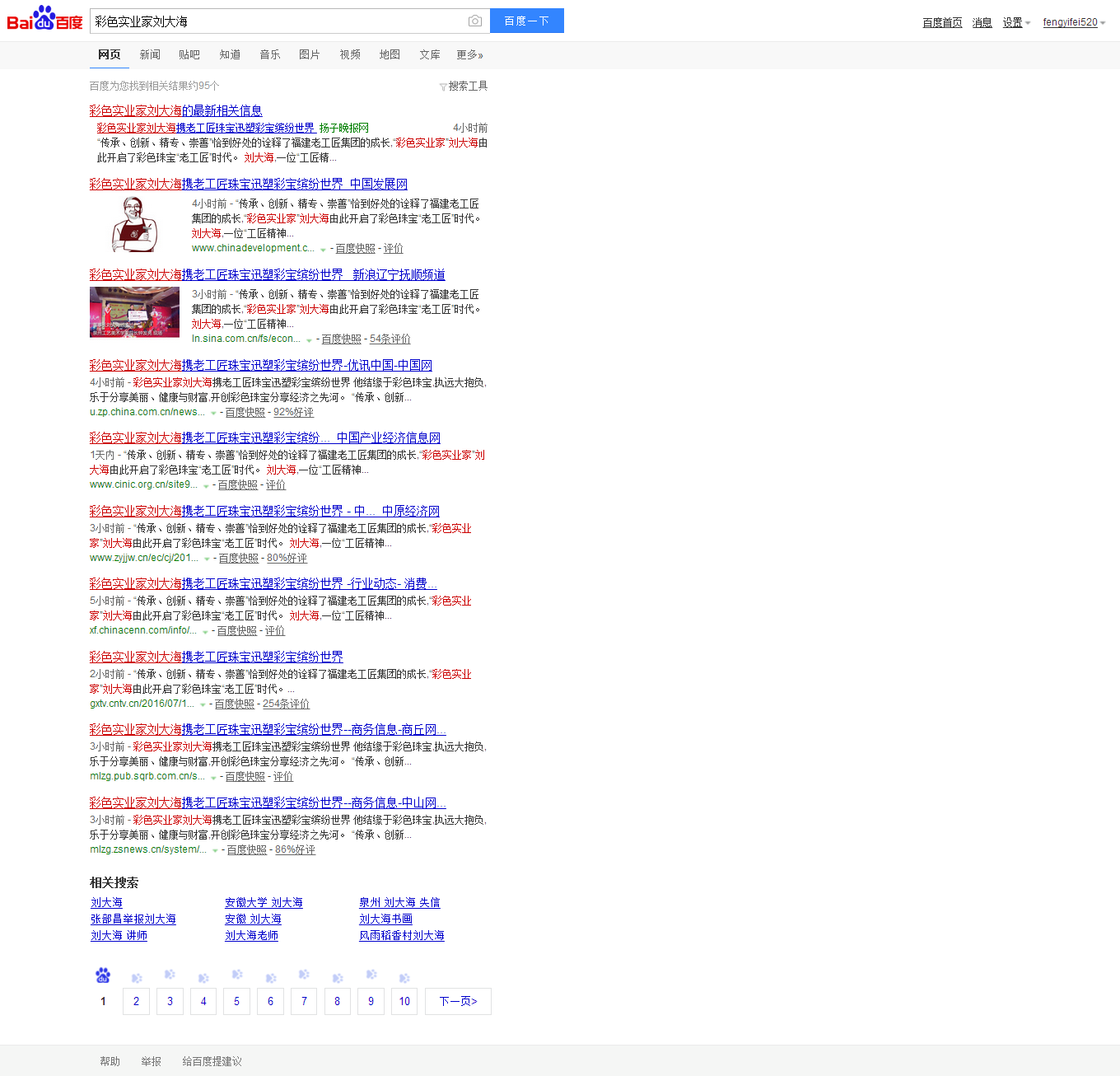Expand arrow next to gxtv.cntv.cn URL
The height and width of the screenshot is (1076, 1120).
pos(203,704)
